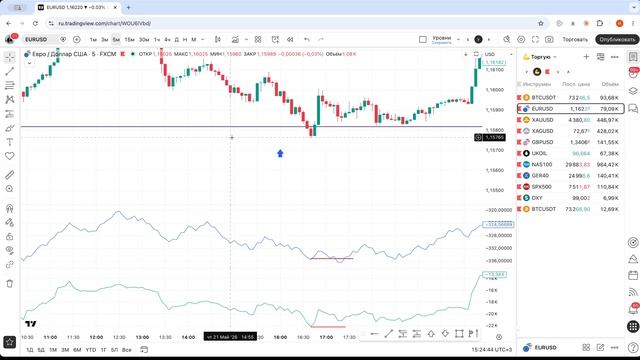The height and width of the screenshot is (360, 640).
Task: Select the 1М date range
Action: click(53, 350)
